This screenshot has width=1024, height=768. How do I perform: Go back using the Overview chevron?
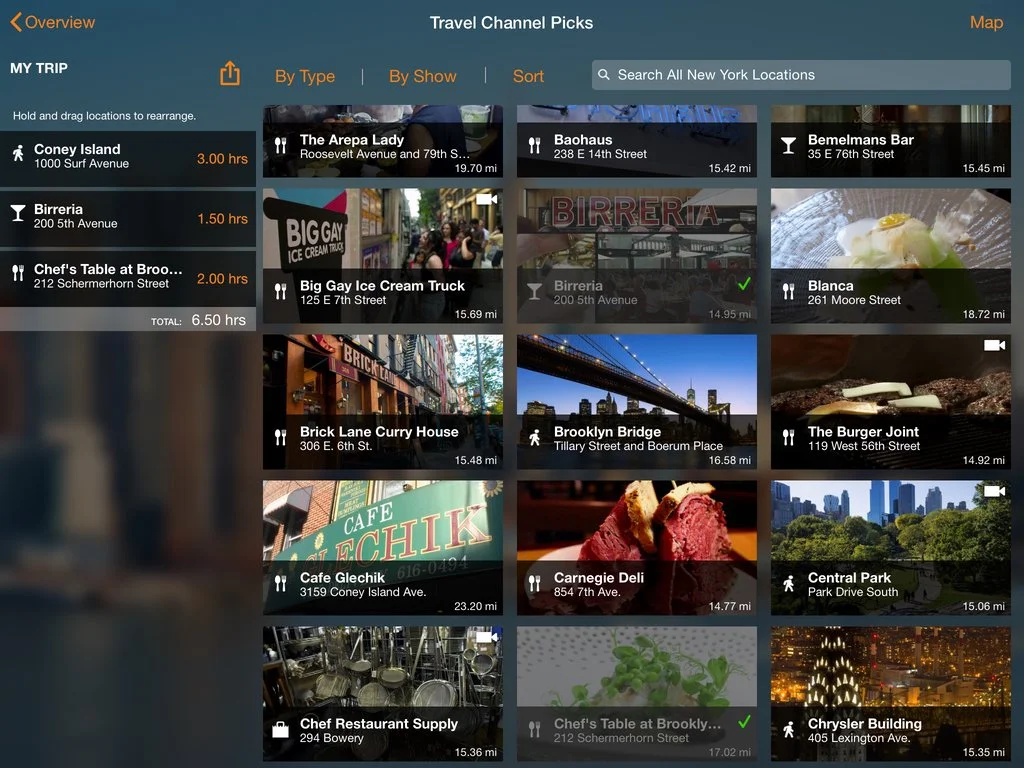point(53,22)
